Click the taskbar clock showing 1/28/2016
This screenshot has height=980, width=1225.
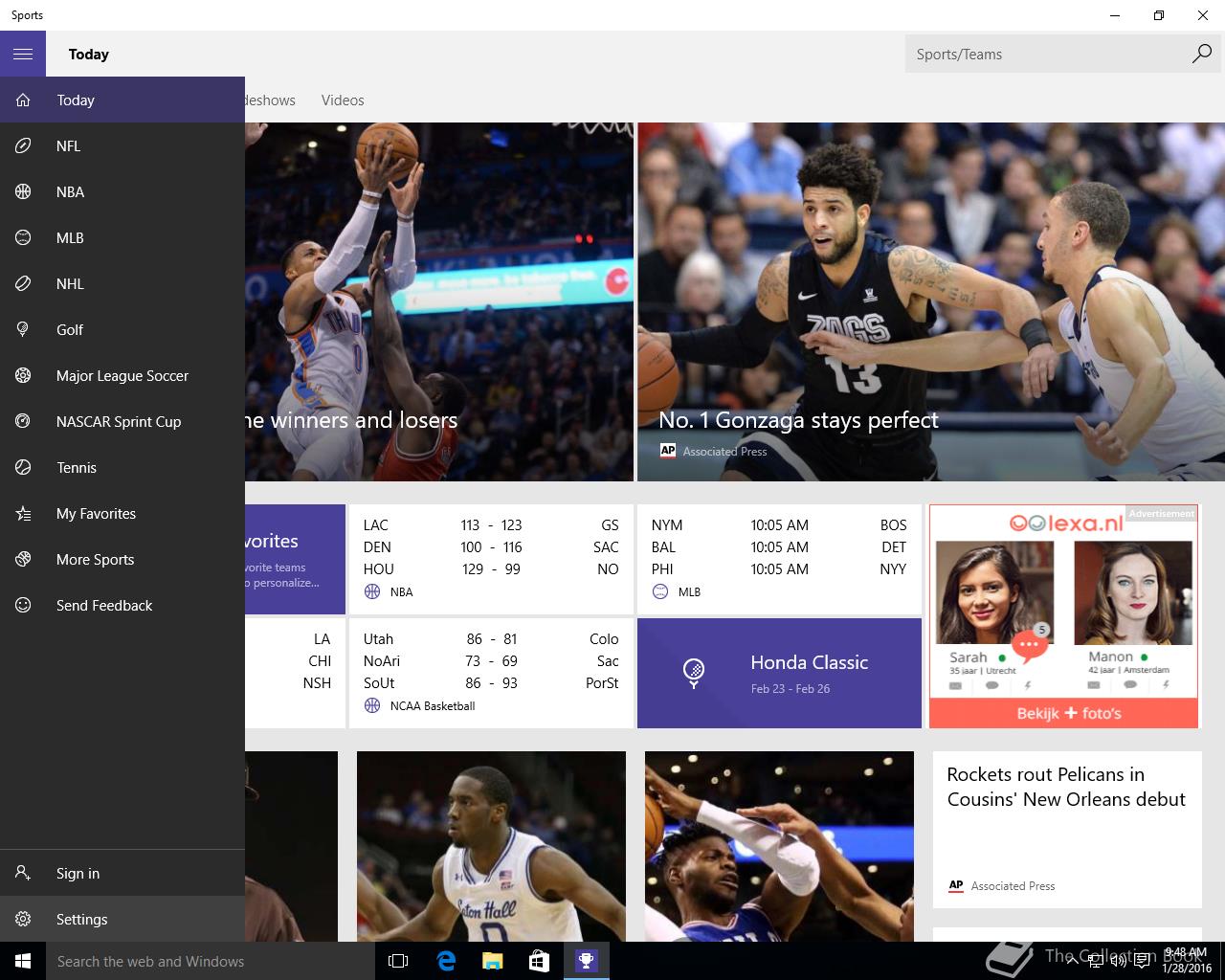1185,961
